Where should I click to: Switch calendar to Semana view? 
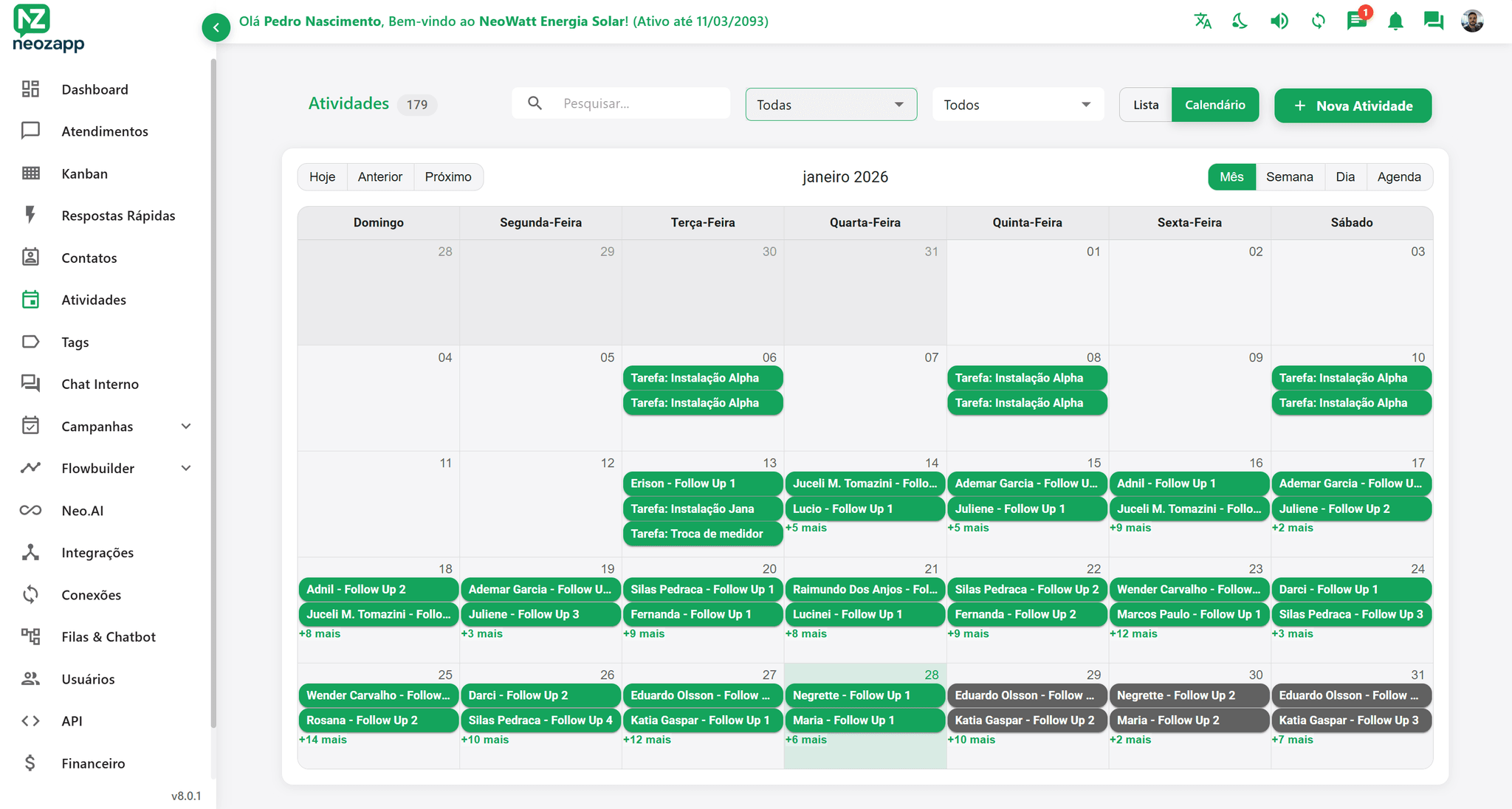coord(1289,177)
